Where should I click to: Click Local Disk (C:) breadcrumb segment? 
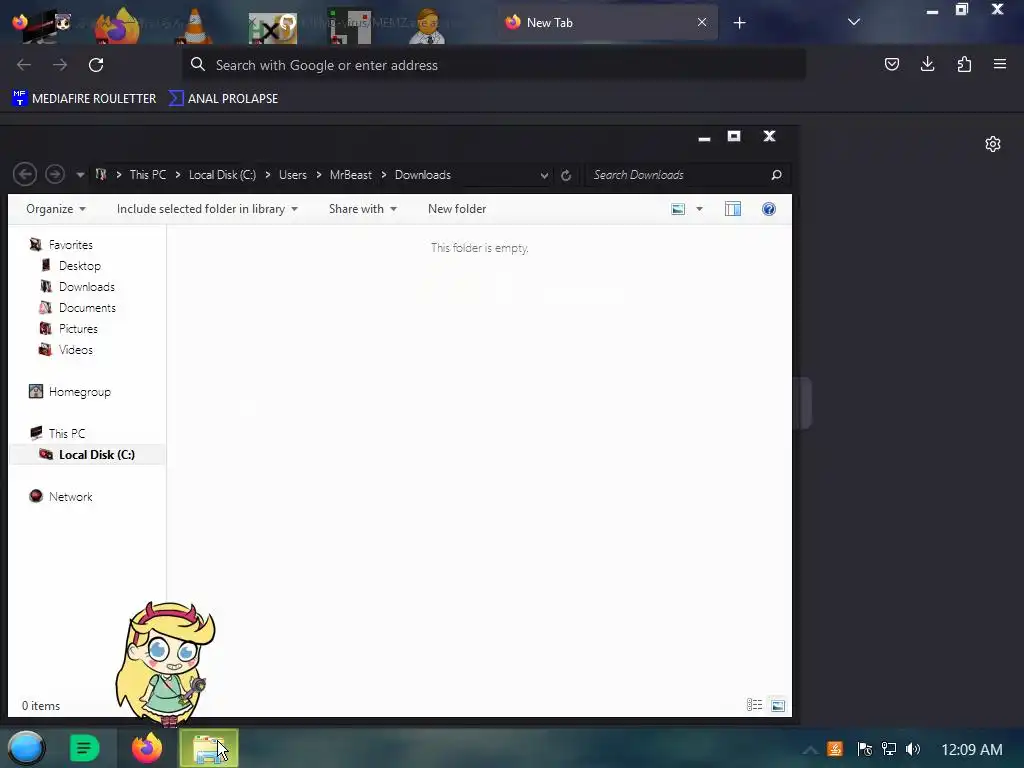click(222, 175)
